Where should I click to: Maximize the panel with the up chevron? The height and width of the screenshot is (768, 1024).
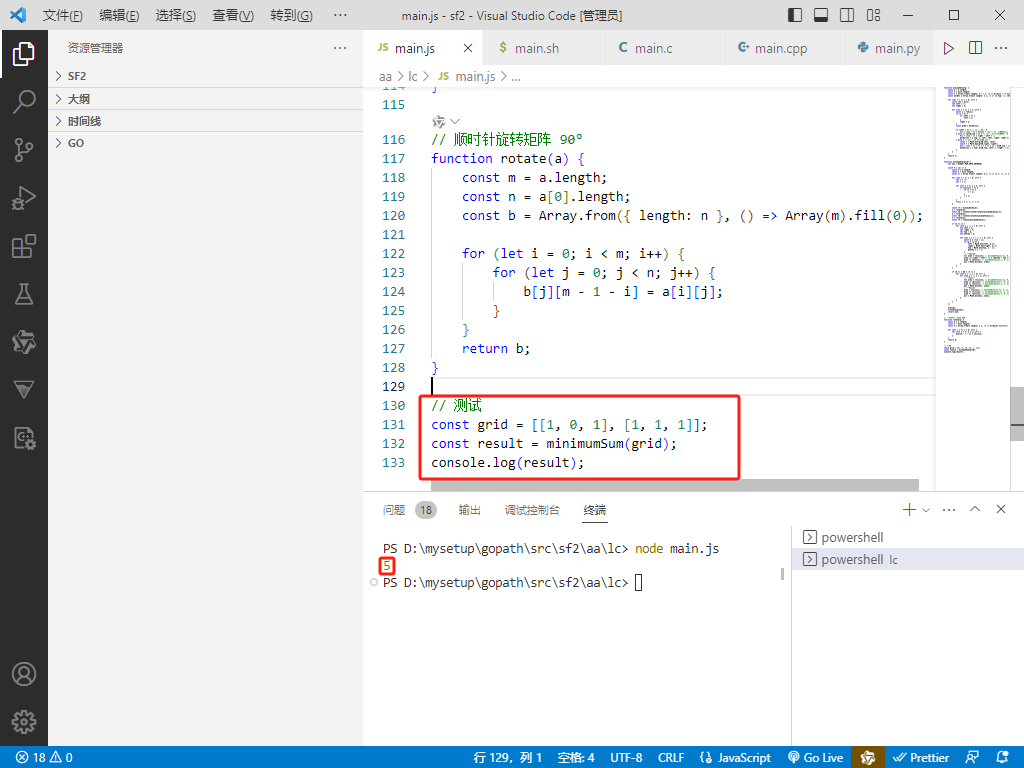[975, 509]
